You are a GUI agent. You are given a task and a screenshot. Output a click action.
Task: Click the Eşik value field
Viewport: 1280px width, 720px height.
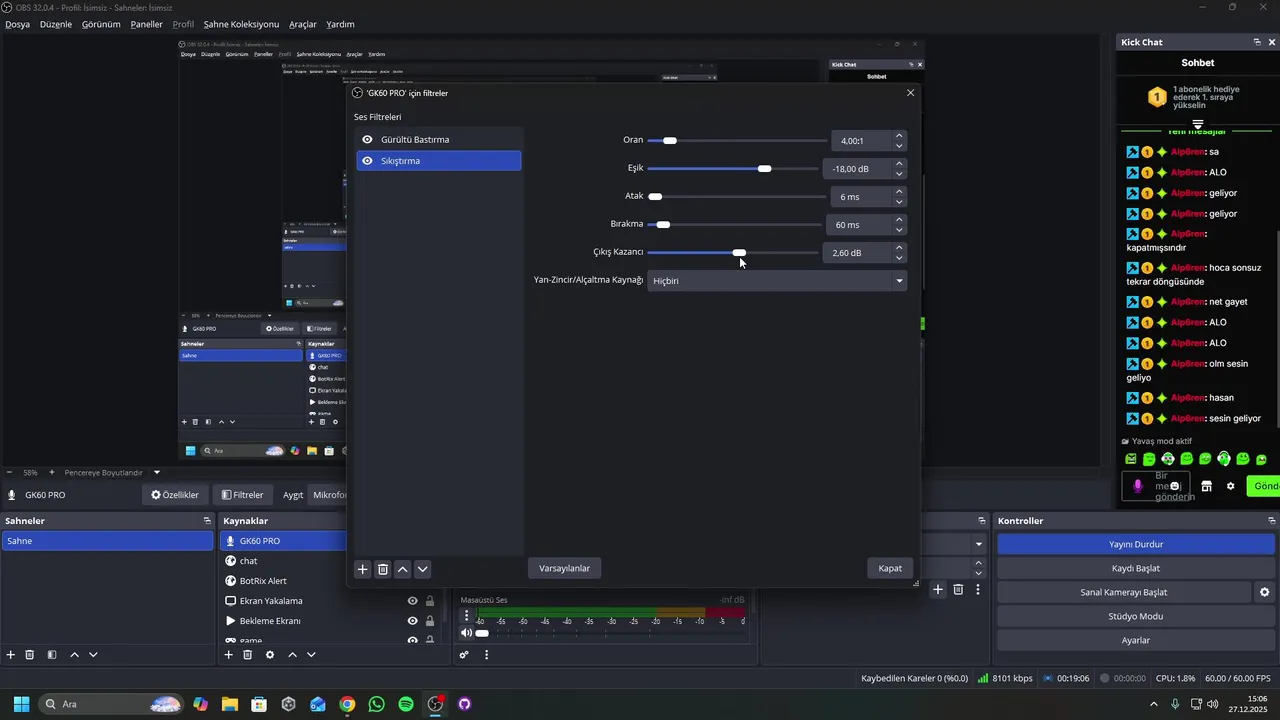click(857, 169)
